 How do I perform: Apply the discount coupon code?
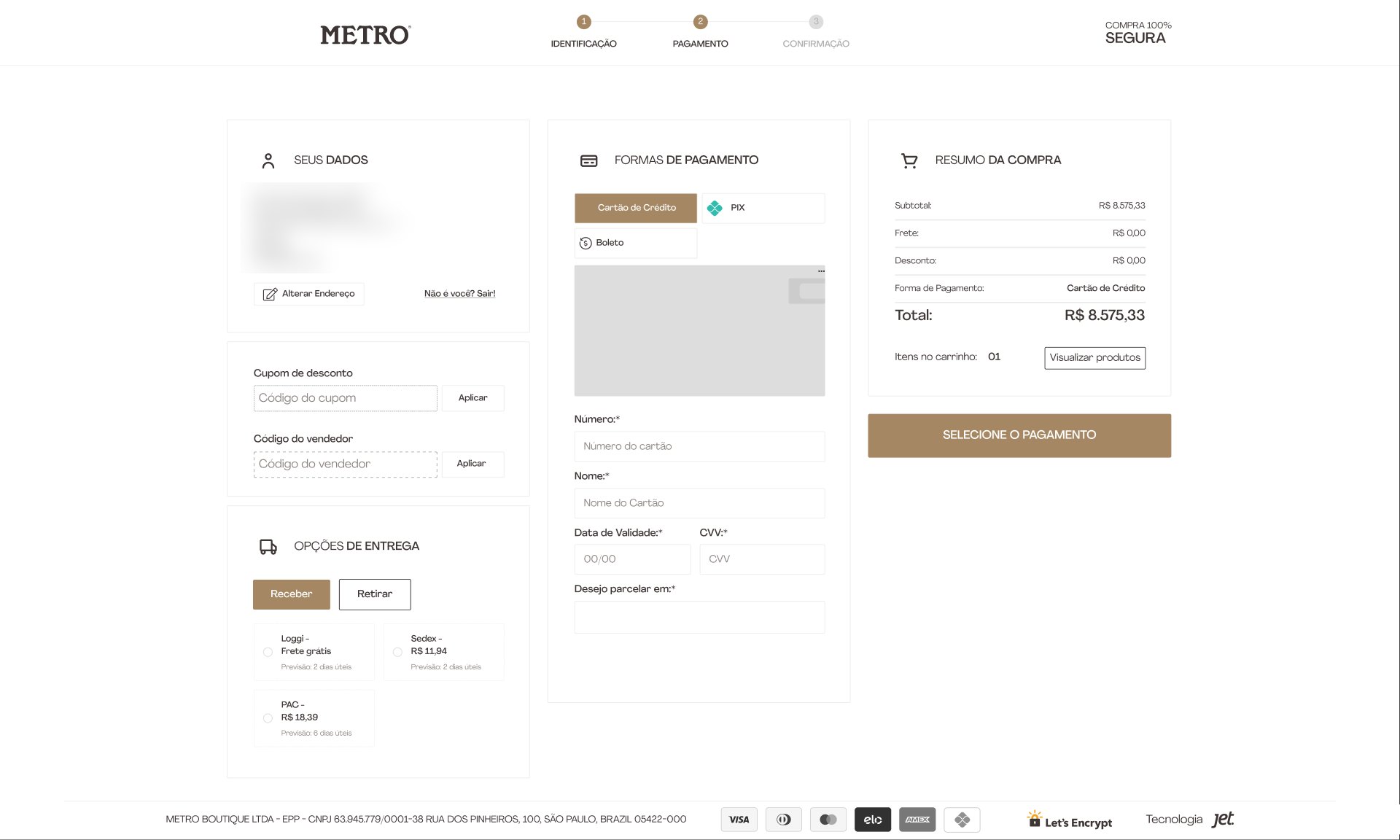pyautogui.click(x=472, y=398)
